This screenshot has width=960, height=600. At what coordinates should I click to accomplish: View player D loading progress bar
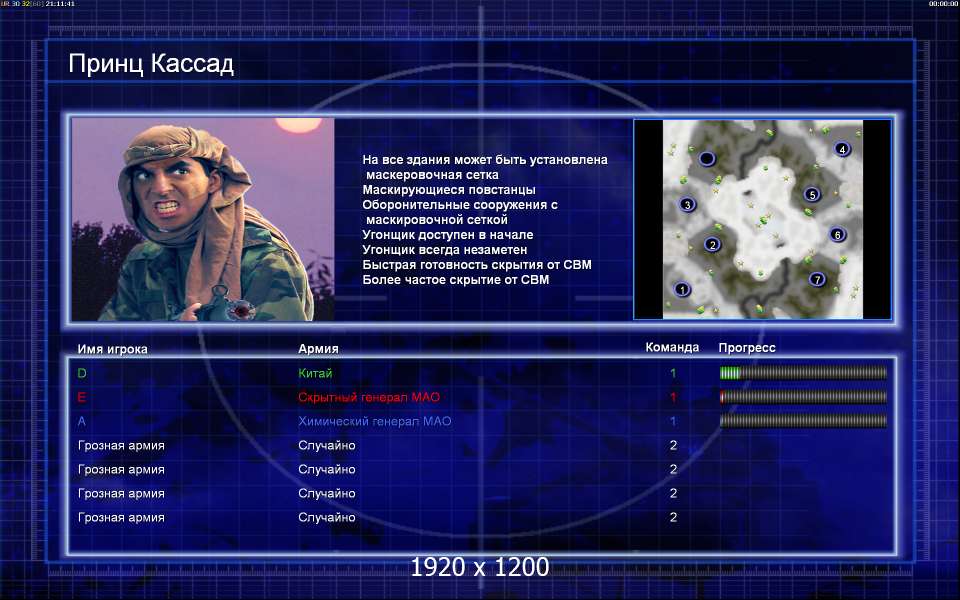coord(803,373)
